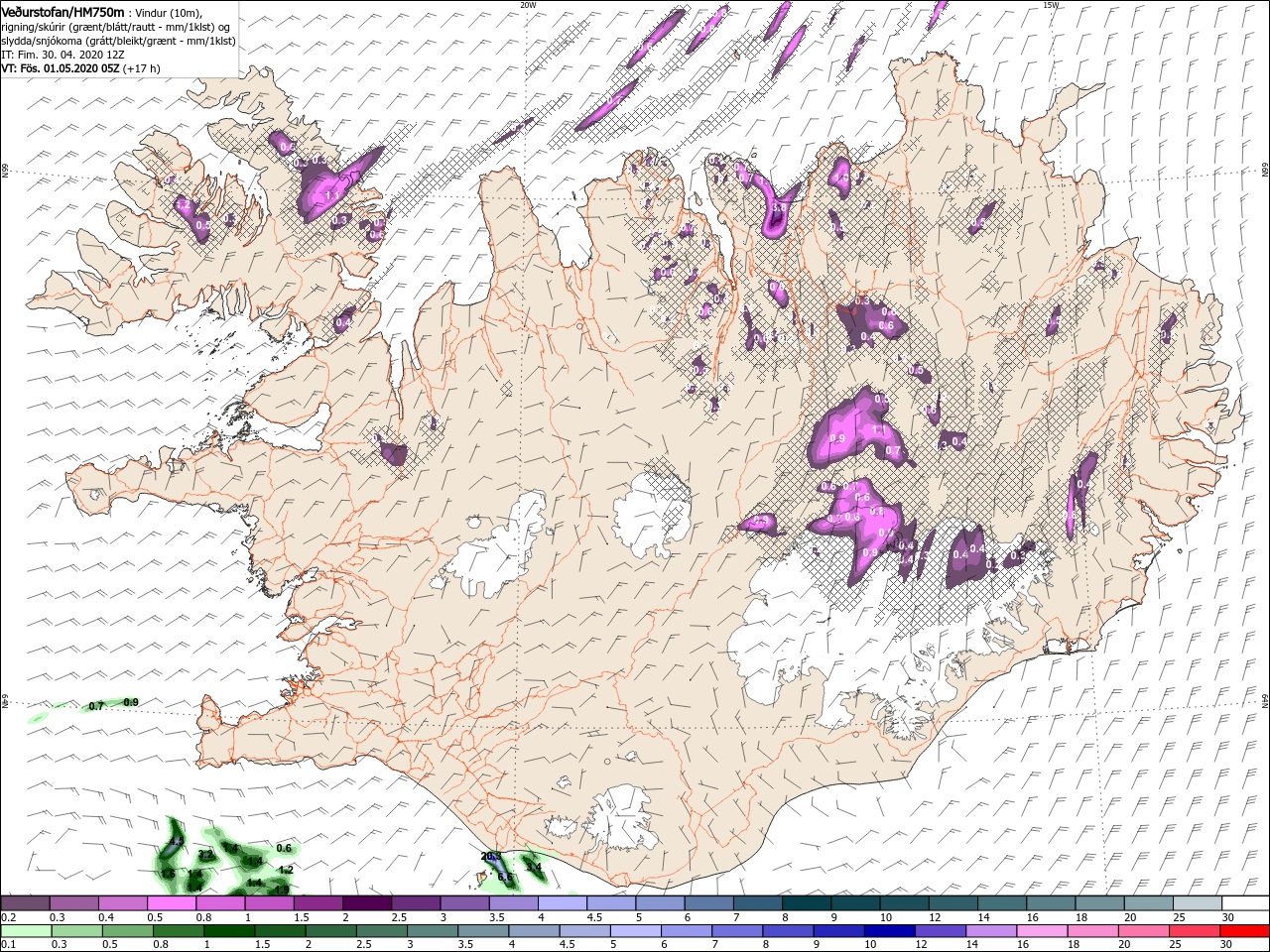Click the '25' label under the snow scale
The image size is (1270, 952).
(1180, 918)
